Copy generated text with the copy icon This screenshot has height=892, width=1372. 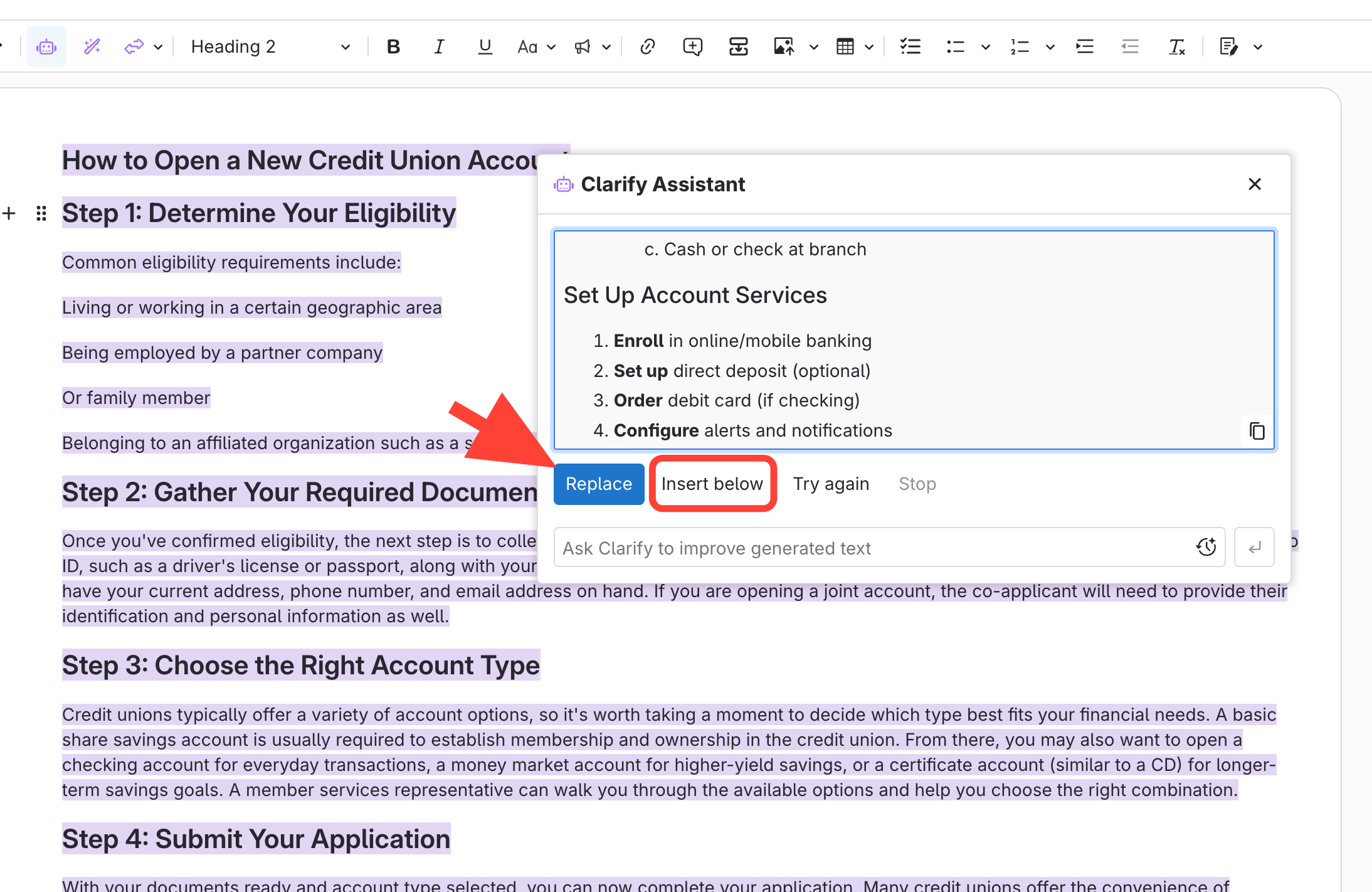pyautogui.click(x=1257, y=431)
